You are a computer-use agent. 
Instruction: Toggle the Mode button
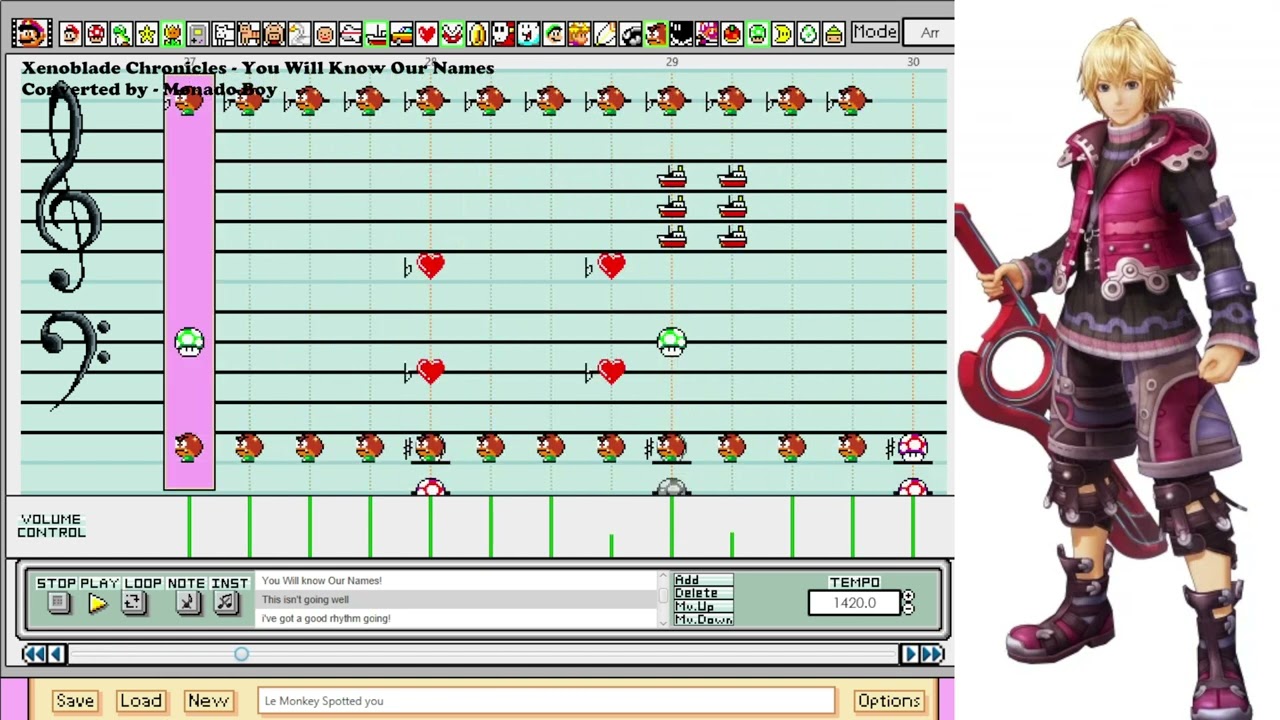(874, 32)
